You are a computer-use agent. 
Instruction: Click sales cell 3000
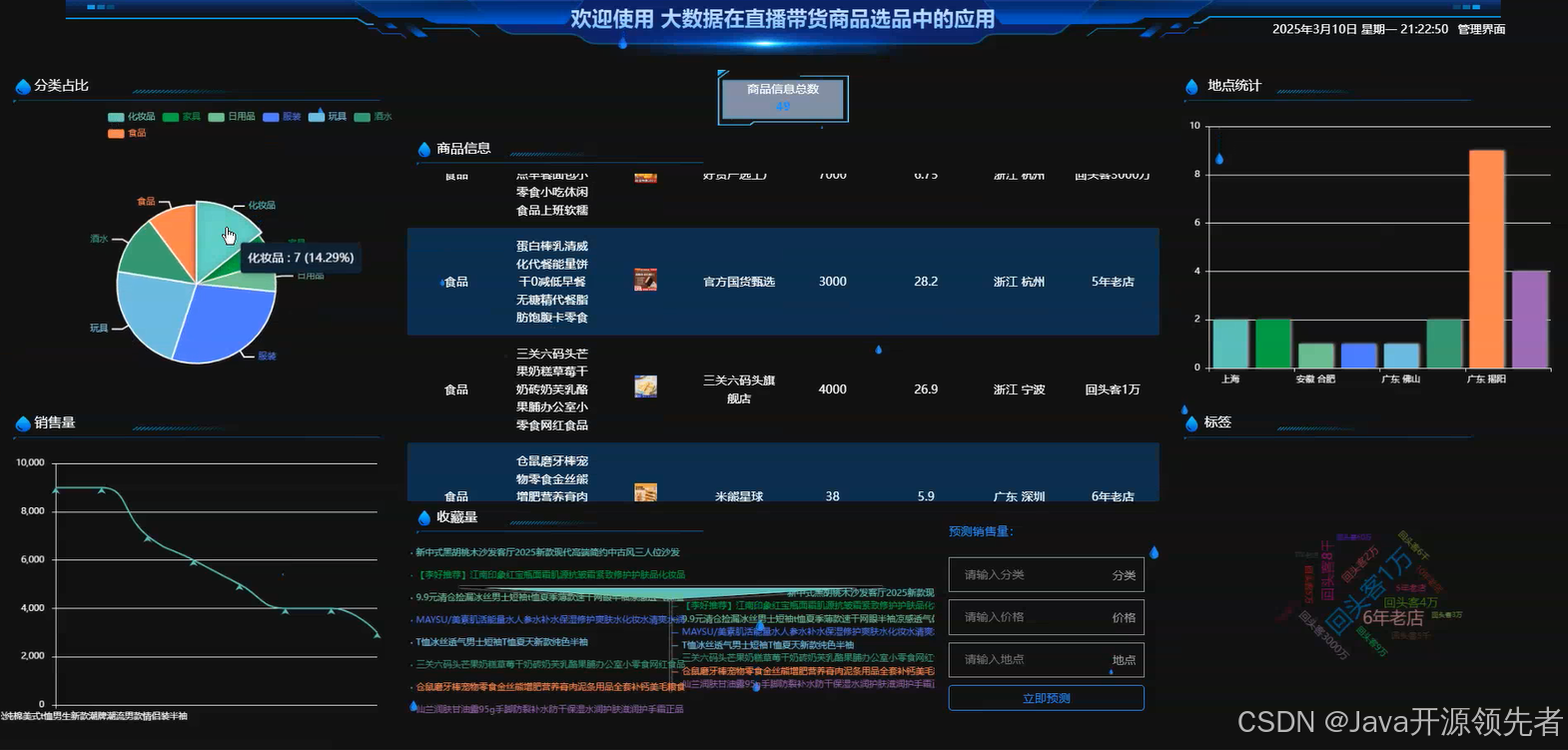point(833,282)
